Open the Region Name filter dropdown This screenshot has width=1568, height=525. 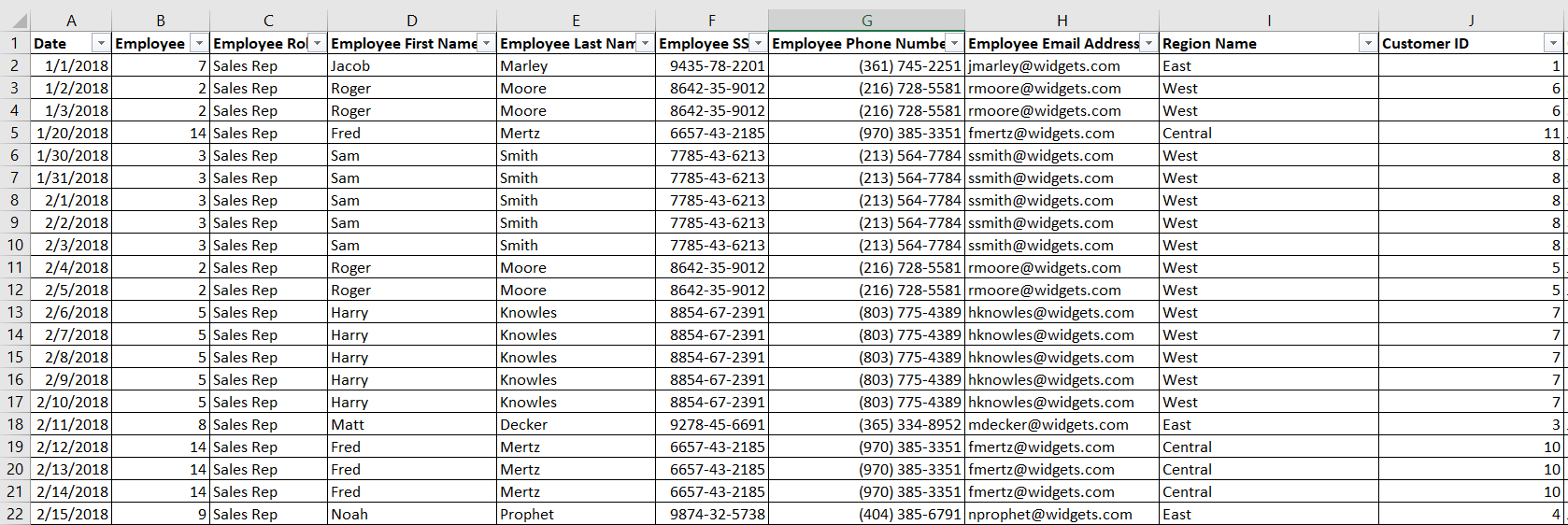[x=1368, y=44]
